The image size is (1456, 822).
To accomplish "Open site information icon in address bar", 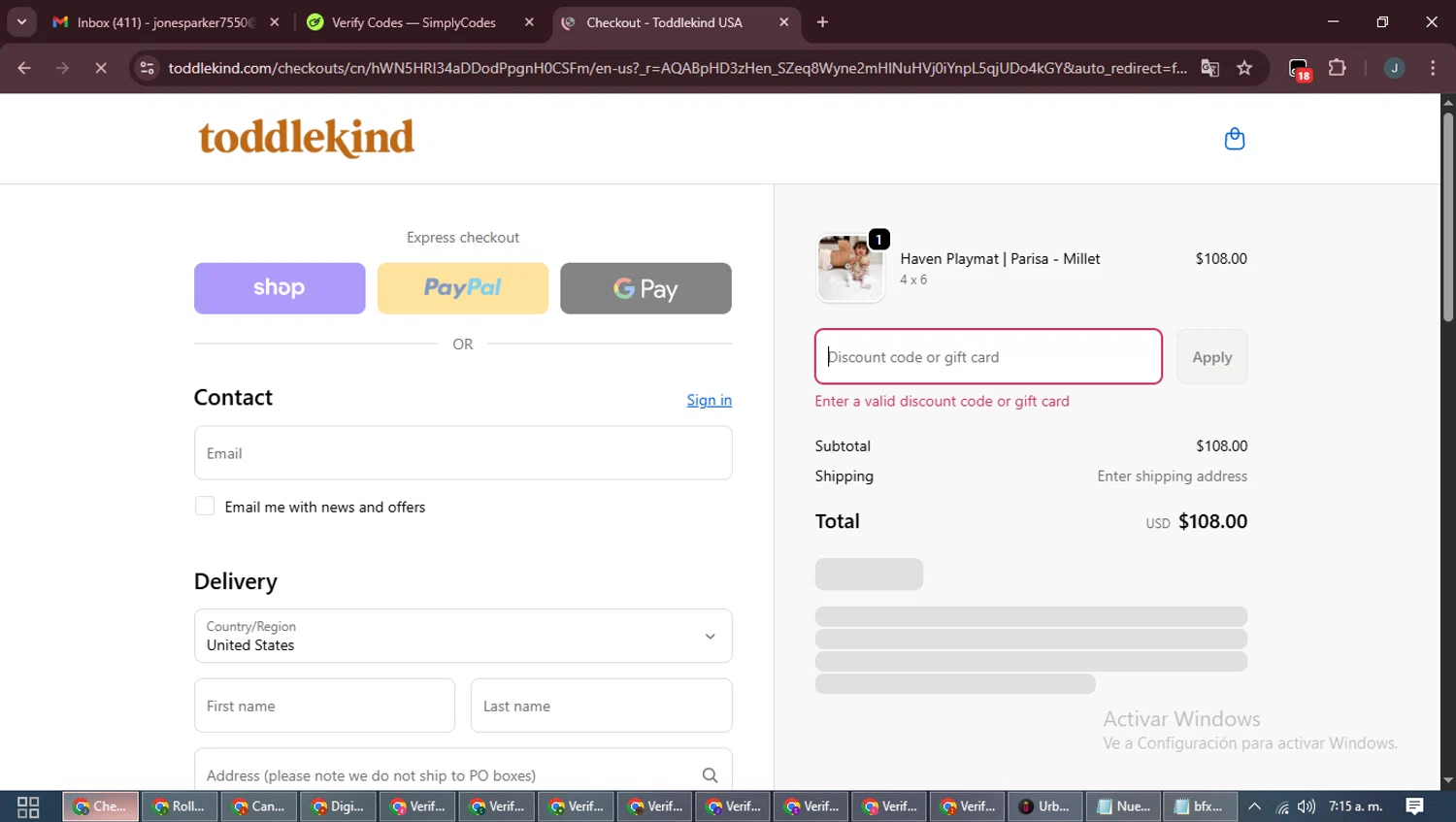I will [147, 68].
